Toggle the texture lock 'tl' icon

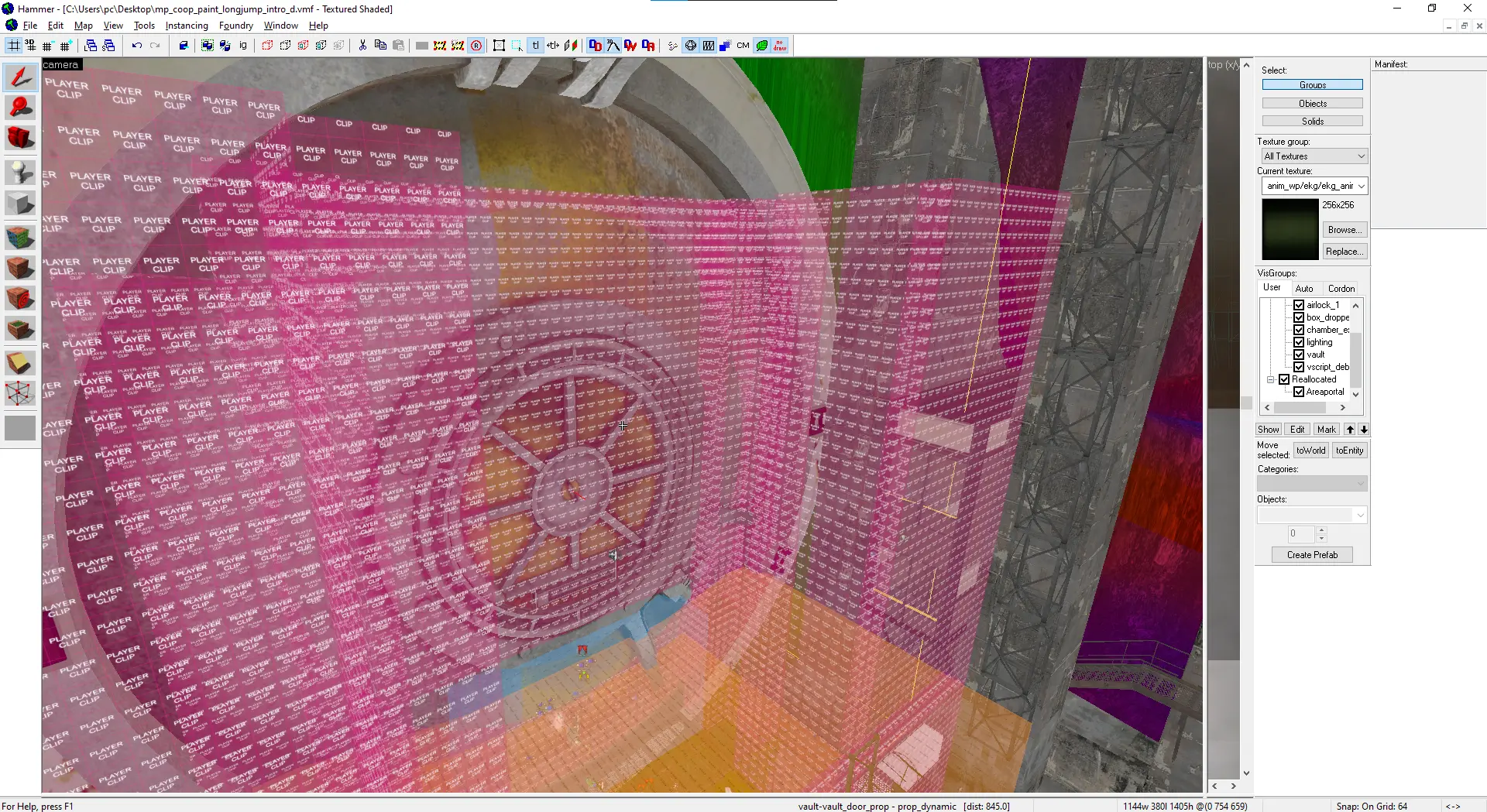535,46
